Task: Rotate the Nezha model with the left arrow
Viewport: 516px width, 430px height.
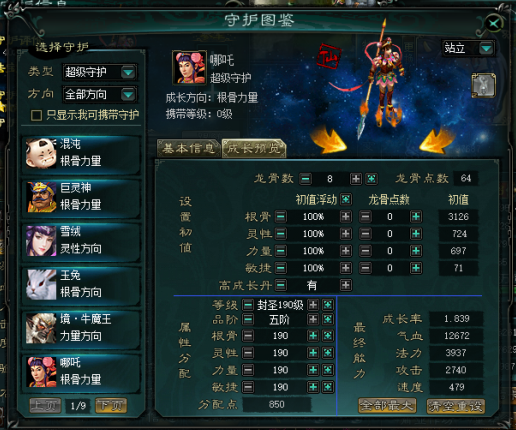Action: 328,142
